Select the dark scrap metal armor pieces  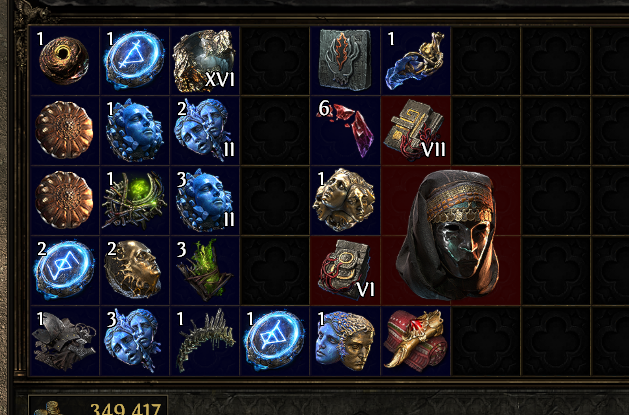click(x=64, y=341)
